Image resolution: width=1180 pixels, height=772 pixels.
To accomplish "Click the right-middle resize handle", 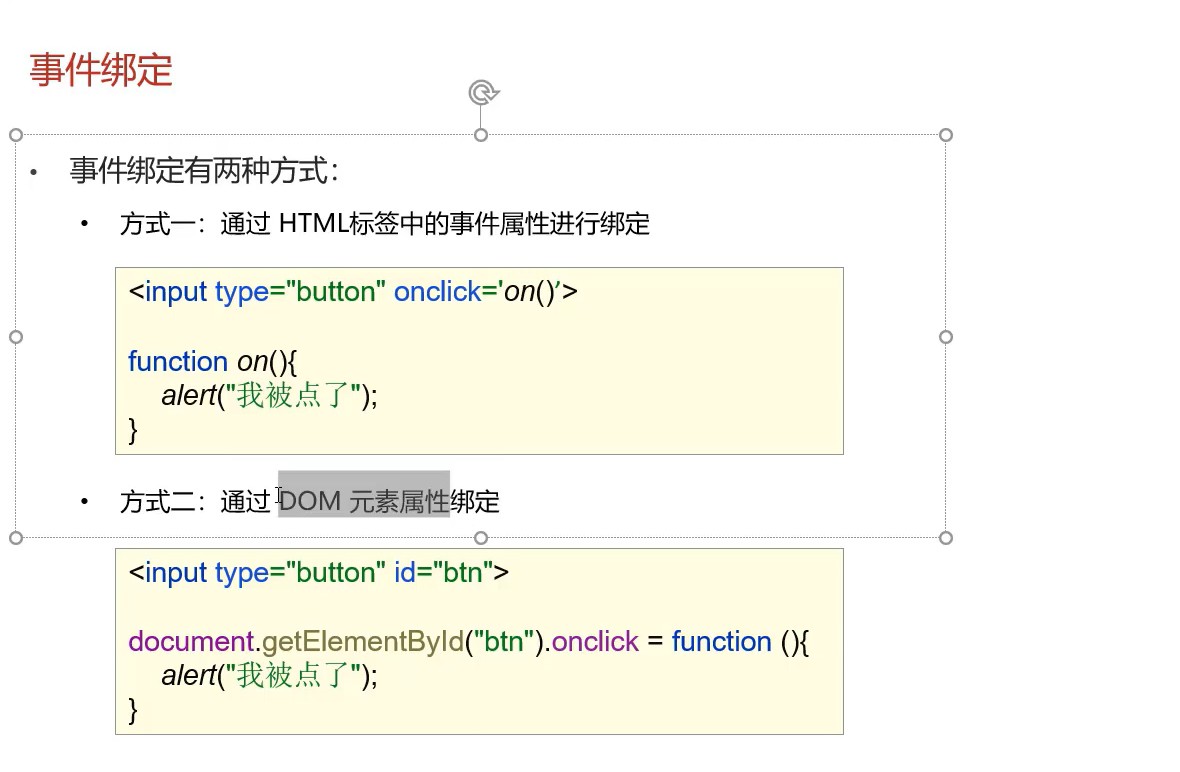I will coord(946,337).
